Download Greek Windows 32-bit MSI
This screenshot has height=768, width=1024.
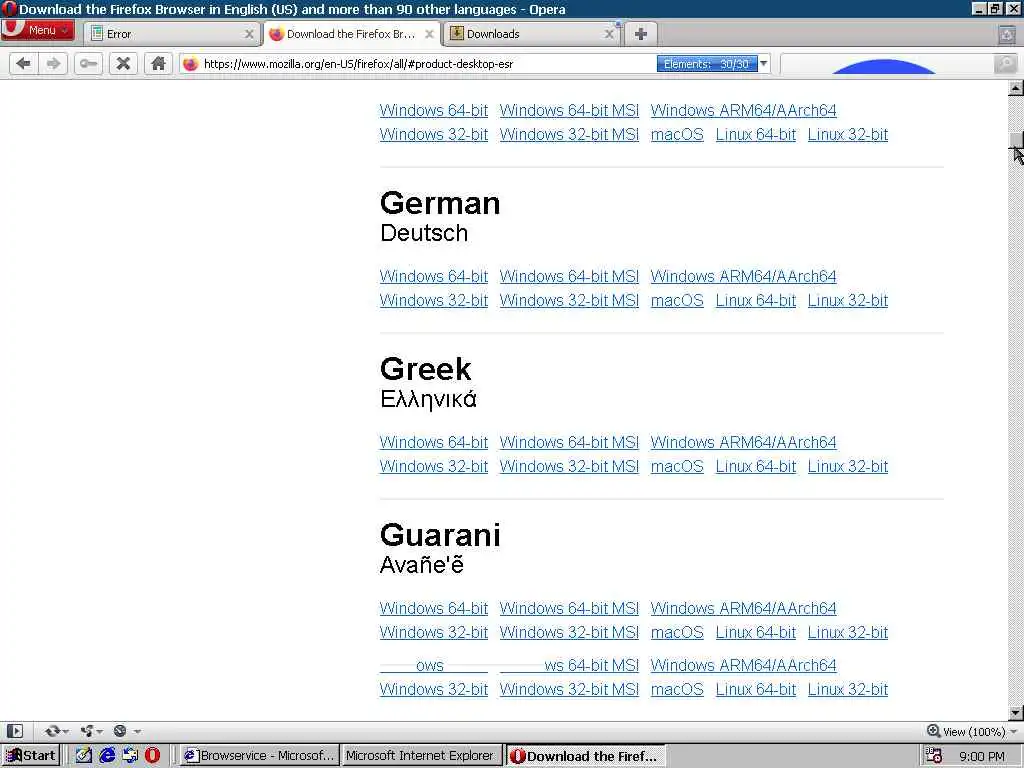coord(569,466)
